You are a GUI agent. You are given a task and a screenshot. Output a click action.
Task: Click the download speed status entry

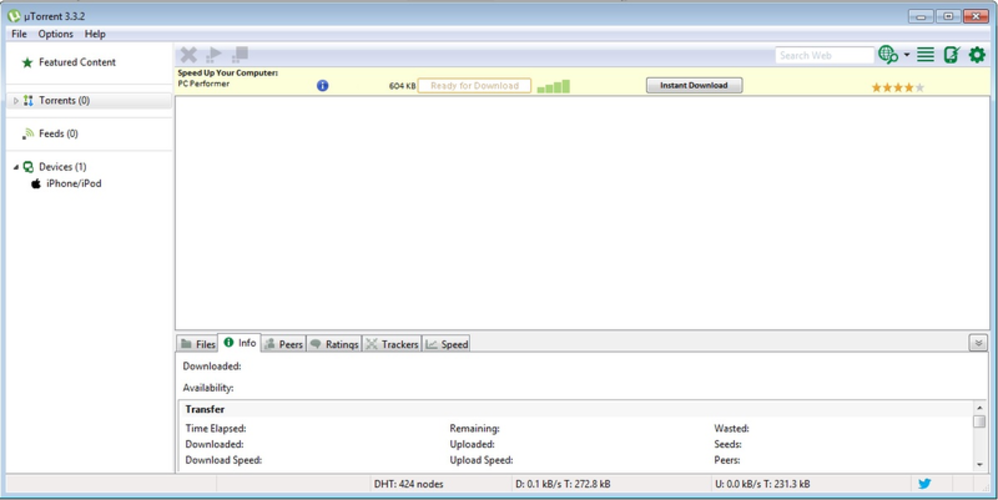[x=563, y=484]
